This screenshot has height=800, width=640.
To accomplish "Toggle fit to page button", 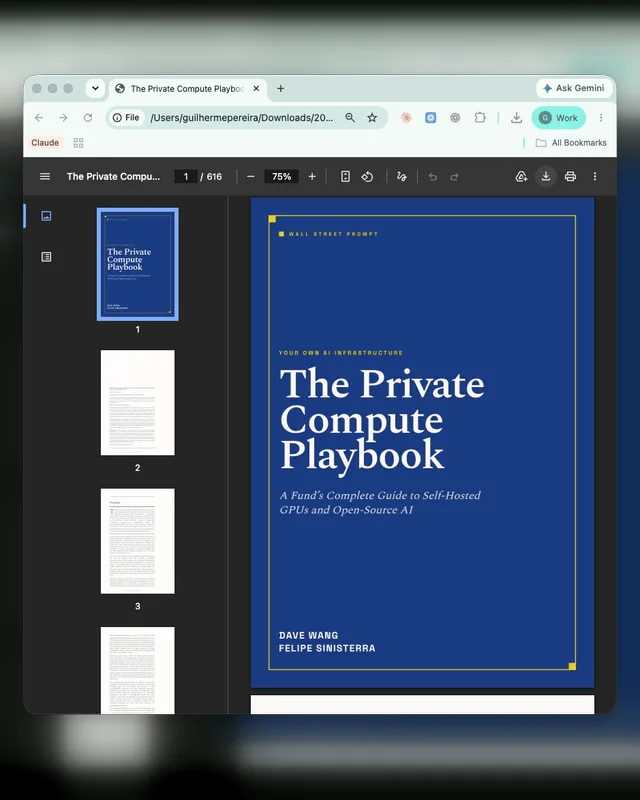I will [346, 177].
